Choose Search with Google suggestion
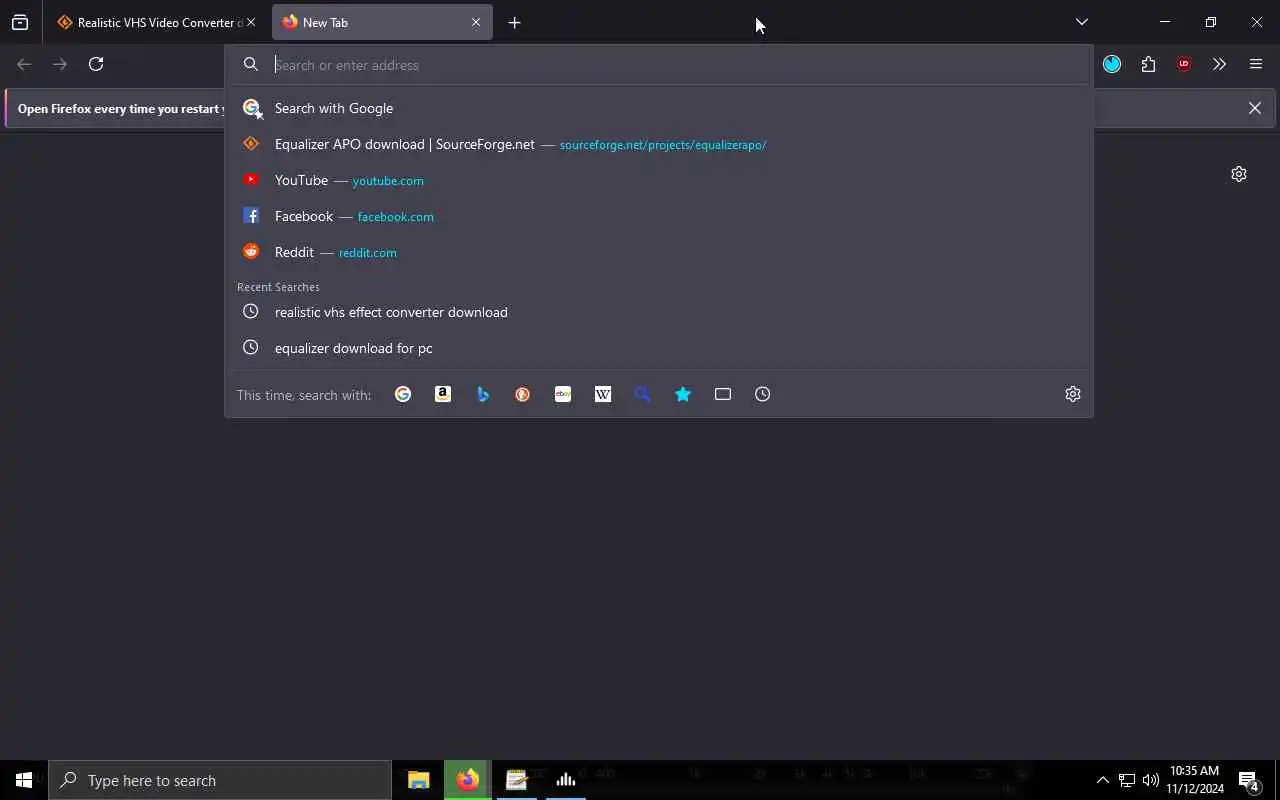This screenshot has width=1280, height=800. tap(659, 108)
